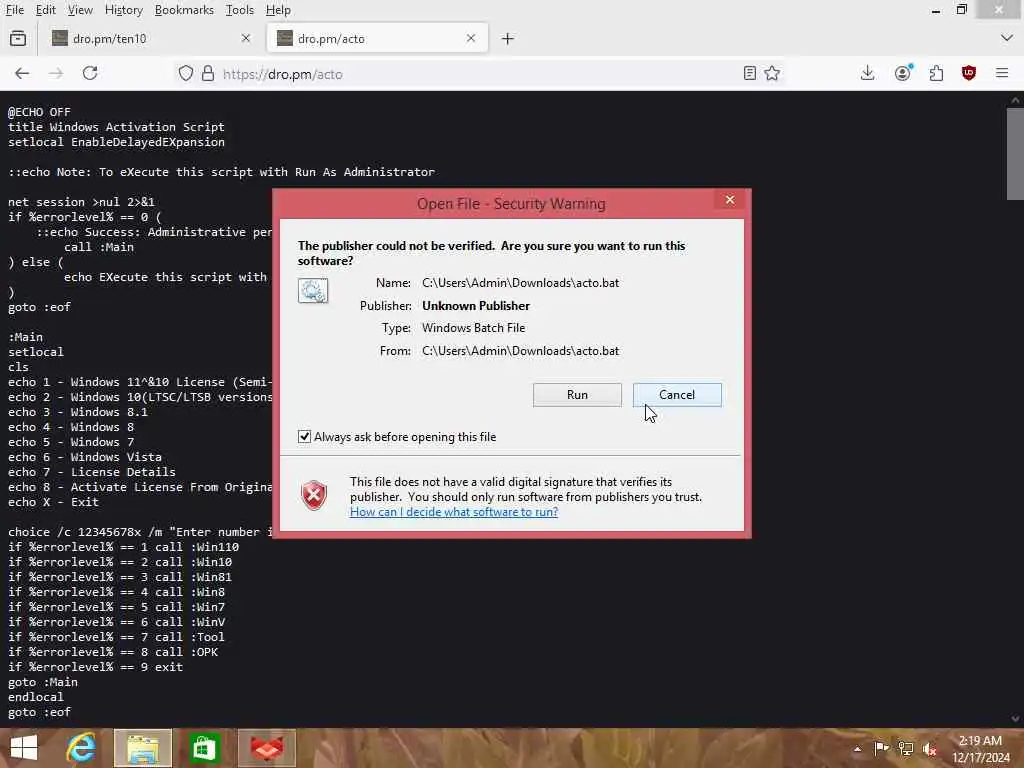Click the endlocal line in script
Screen dimensions: 1024x768
[x=36, y=697]
